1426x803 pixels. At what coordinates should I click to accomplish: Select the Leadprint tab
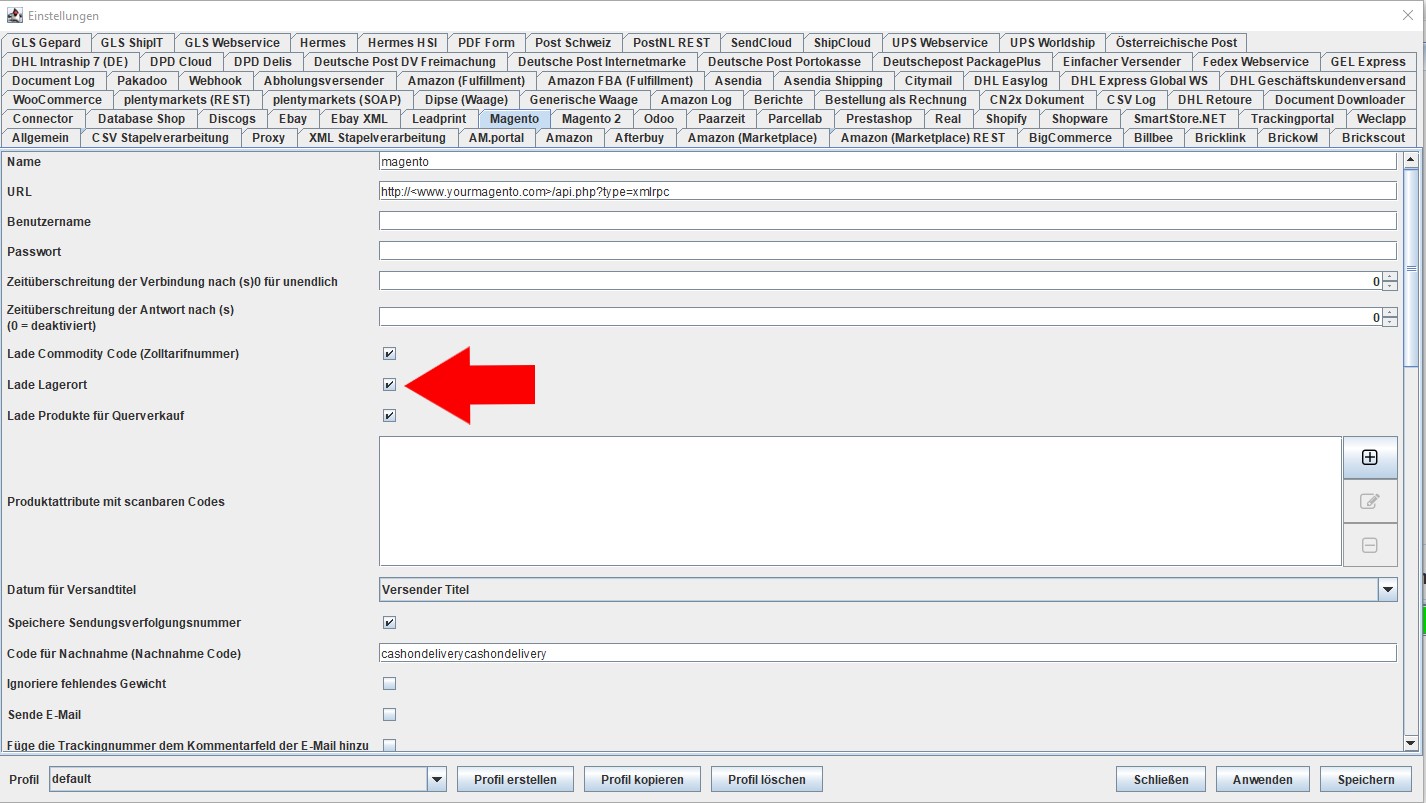coord(439,119)
